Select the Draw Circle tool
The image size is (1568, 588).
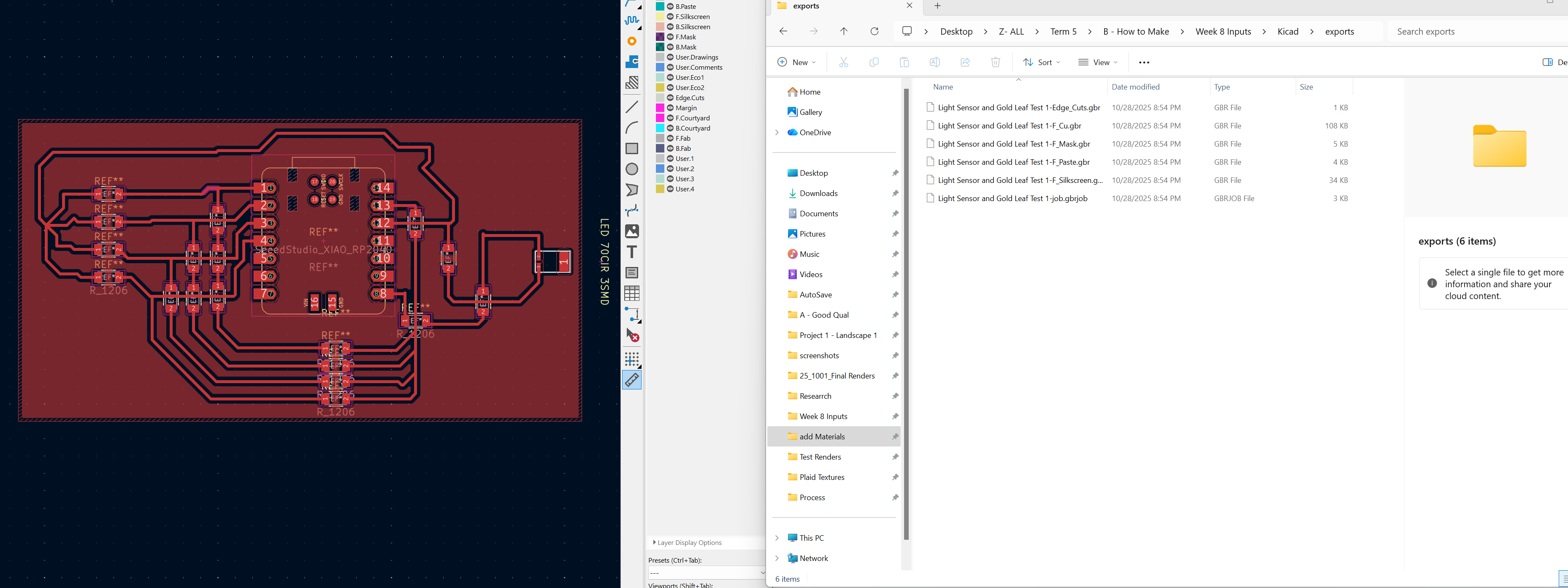pos(632,169)
